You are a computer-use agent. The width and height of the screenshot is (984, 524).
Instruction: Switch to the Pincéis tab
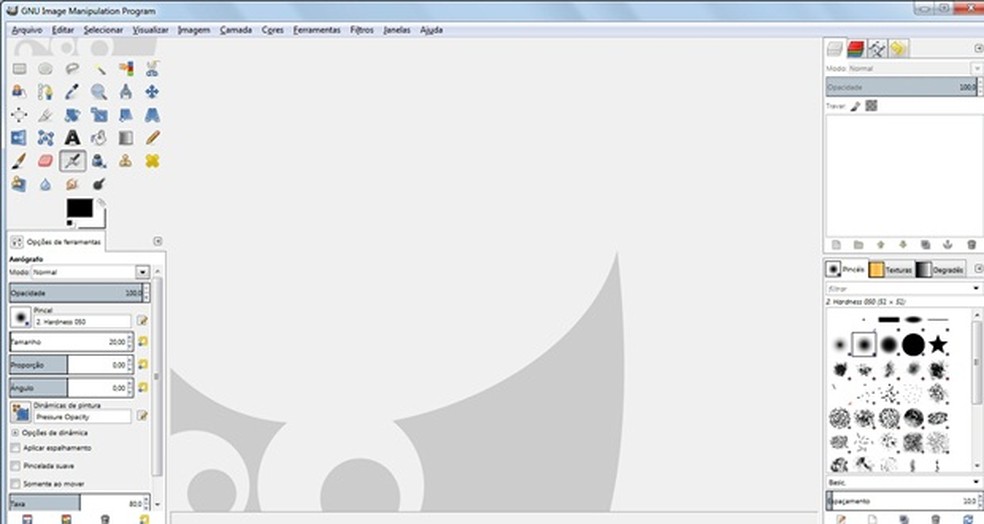[846, 269]
